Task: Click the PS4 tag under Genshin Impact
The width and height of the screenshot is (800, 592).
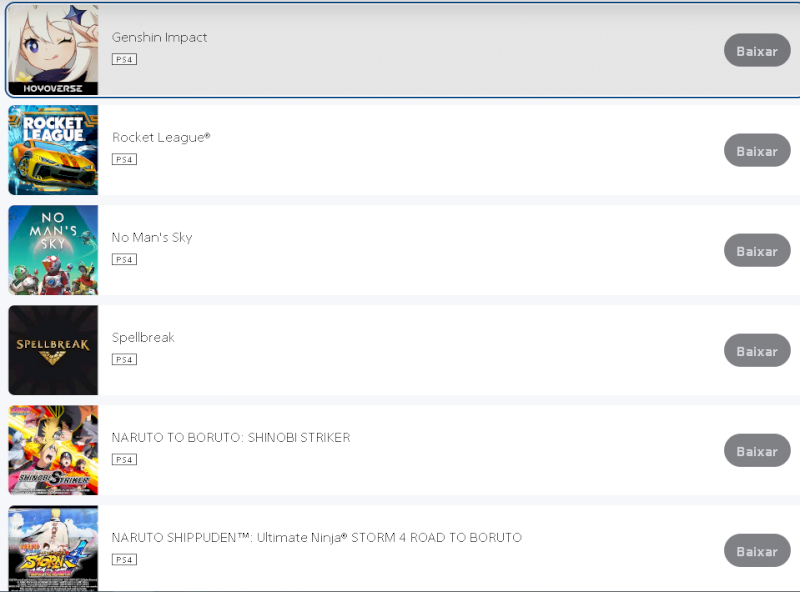Action: coord(124,59)
